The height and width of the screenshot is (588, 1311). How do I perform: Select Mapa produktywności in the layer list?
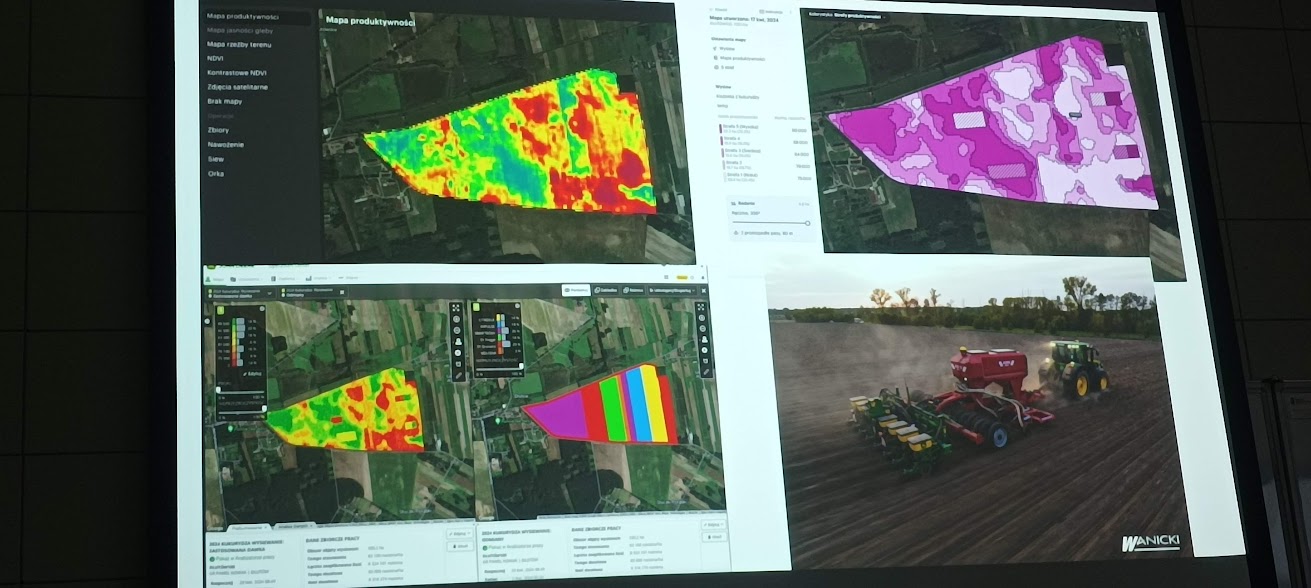pos(242,17)
